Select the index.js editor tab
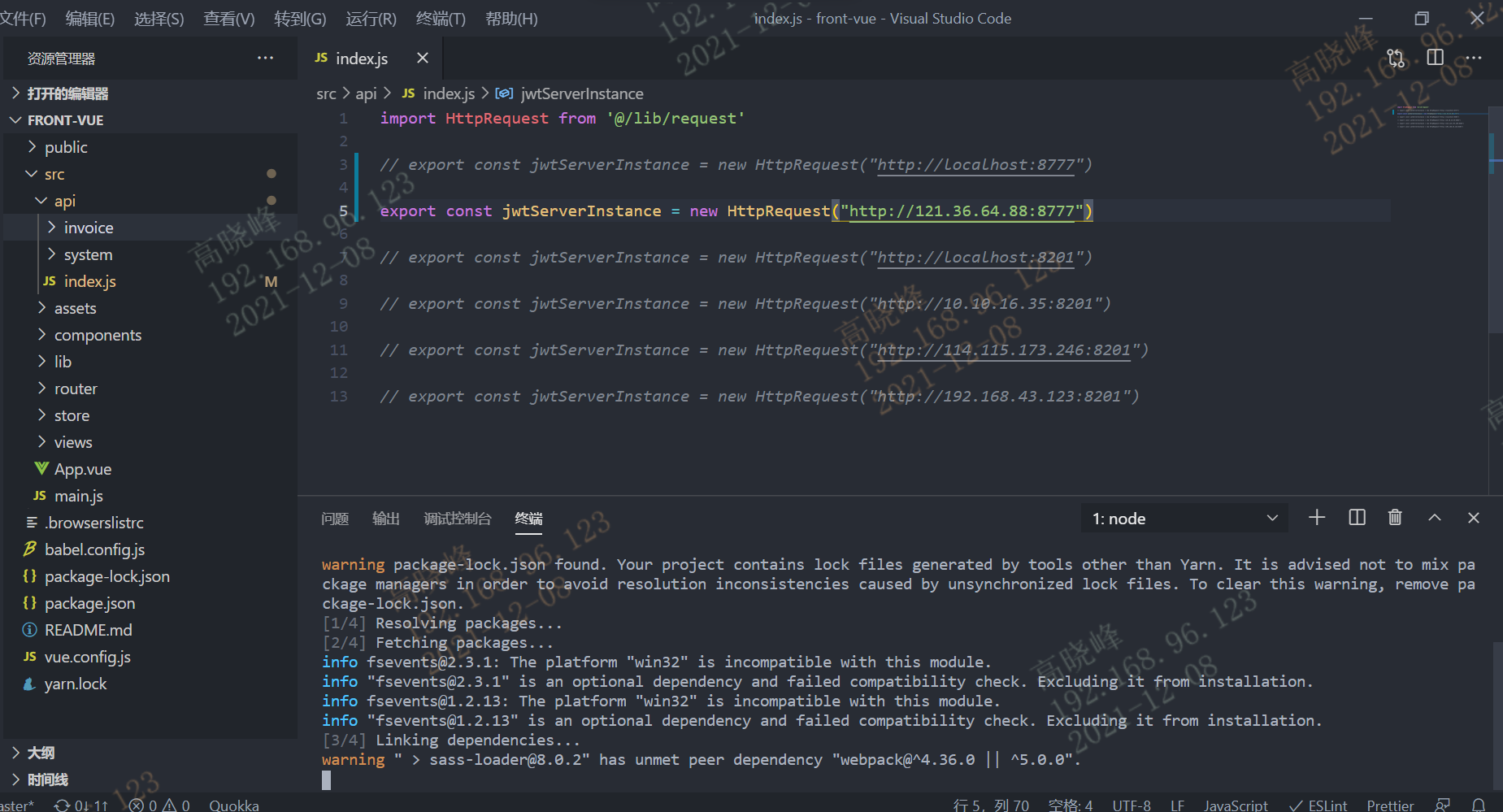Screen dimensions: 1503x812 [x=362, y=59]
